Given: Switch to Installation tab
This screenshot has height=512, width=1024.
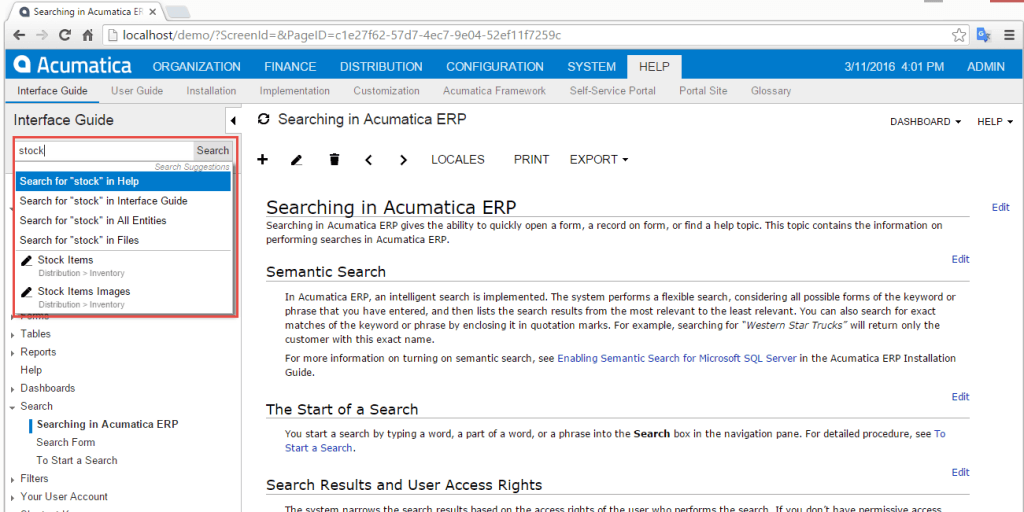Looking at the screenshot, I should [x=211, y=91].
